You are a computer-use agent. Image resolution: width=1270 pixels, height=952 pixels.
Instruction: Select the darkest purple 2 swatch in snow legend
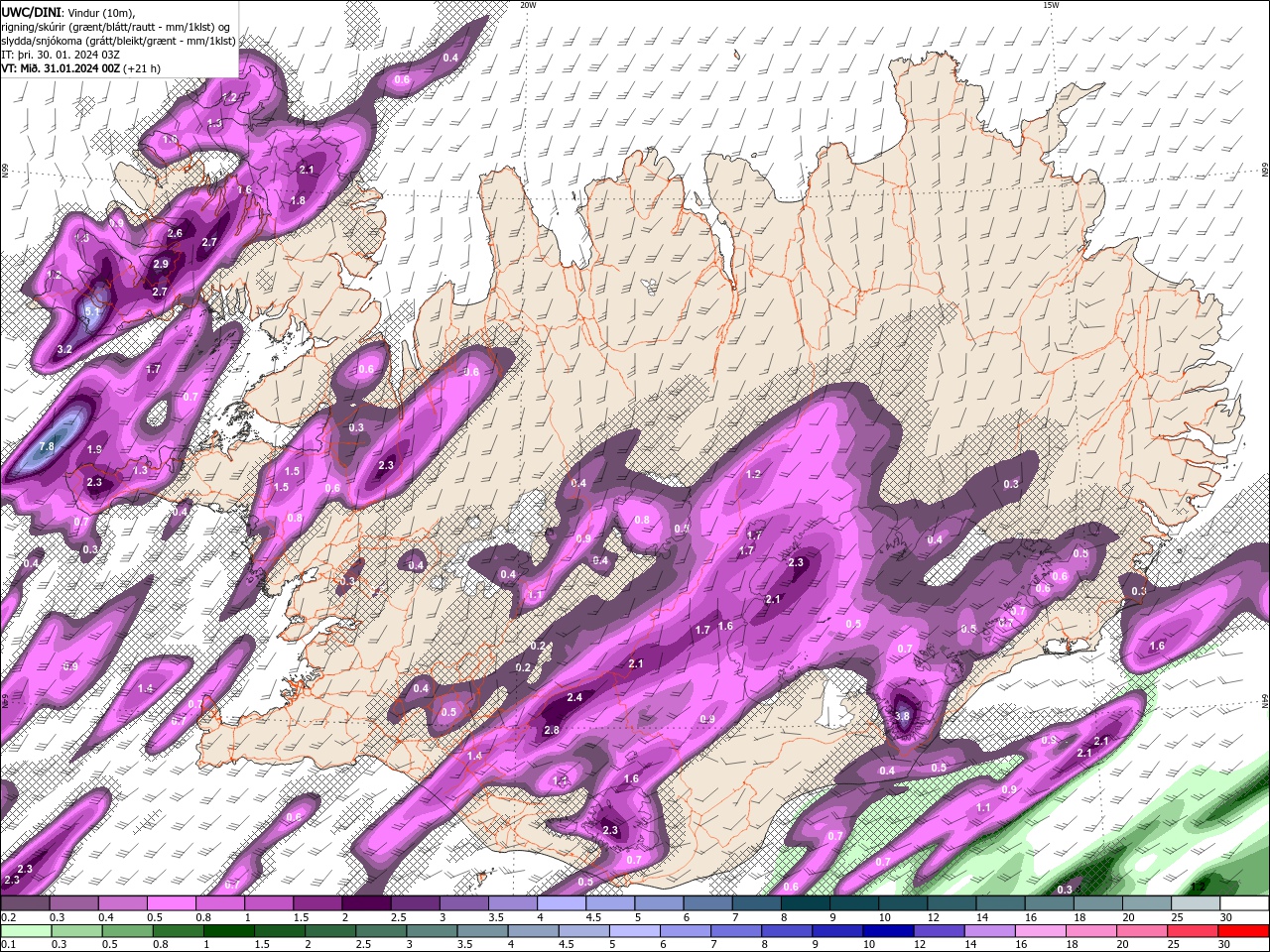click(365, 903)
